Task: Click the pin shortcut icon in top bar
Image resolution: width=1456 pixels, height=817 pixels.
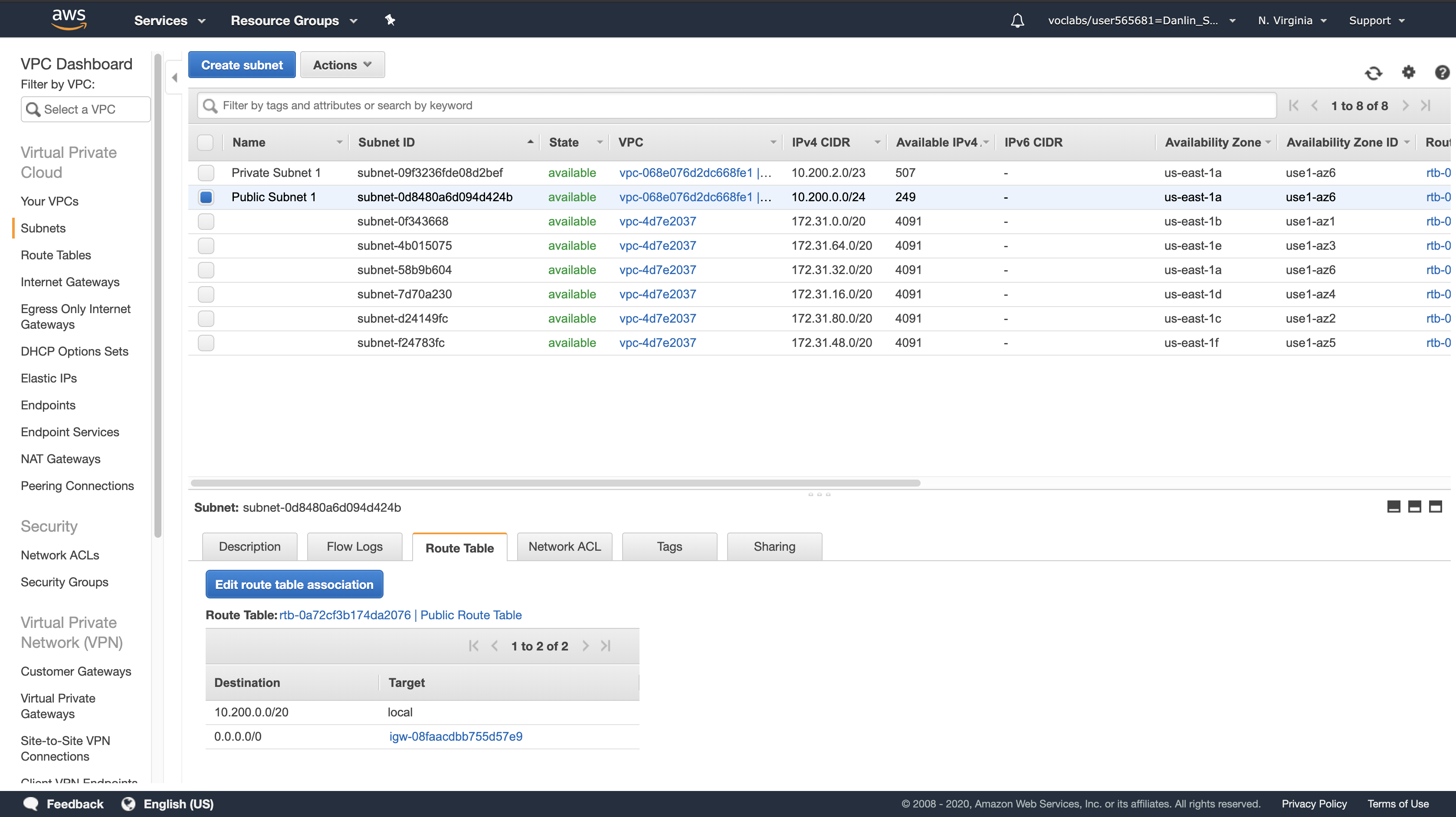Action: coord(390,20)
